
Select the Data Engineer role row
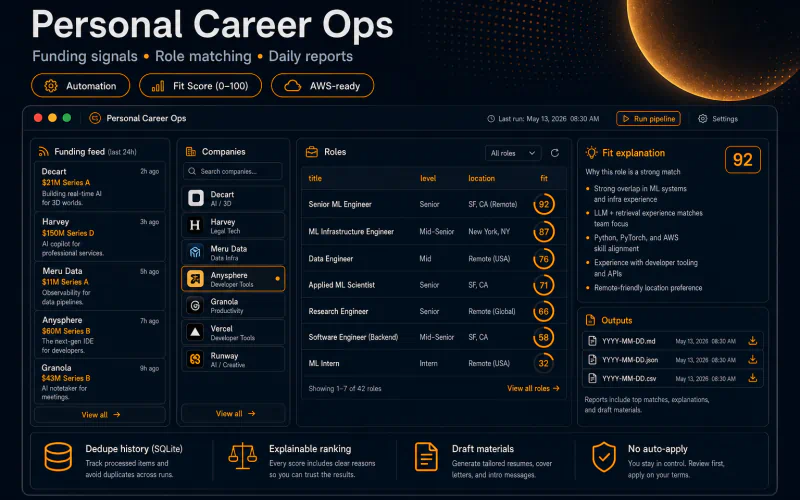(x=434, y=259)
